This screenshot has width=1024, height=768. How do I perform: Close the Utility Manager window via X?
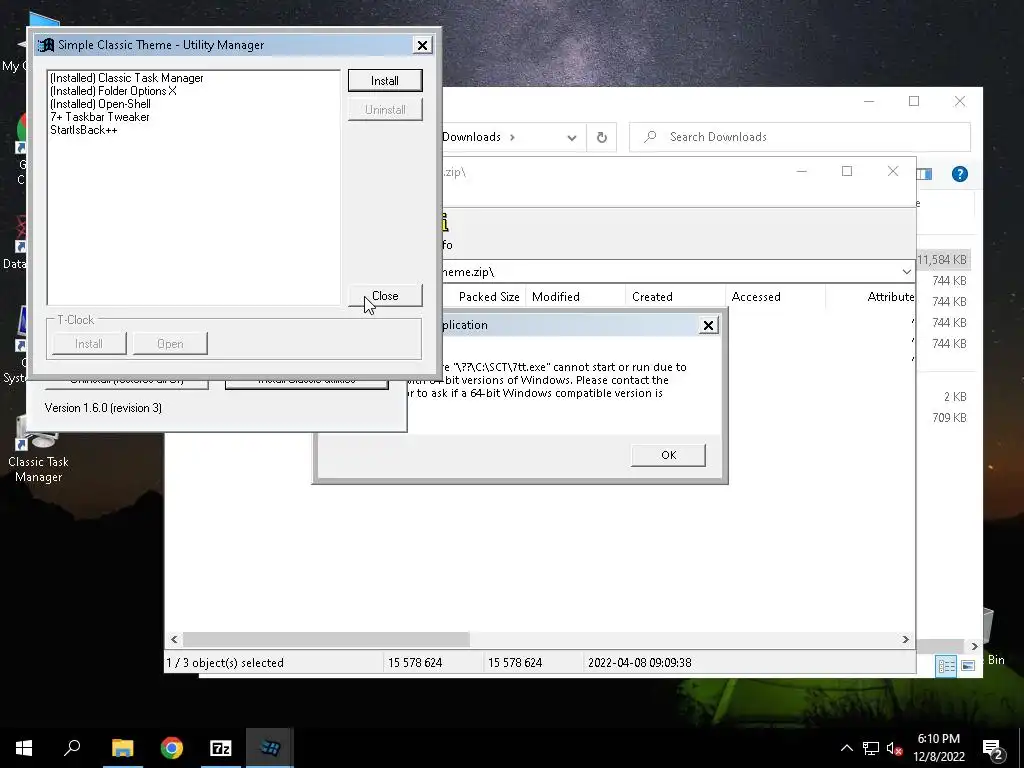(423, 45)
